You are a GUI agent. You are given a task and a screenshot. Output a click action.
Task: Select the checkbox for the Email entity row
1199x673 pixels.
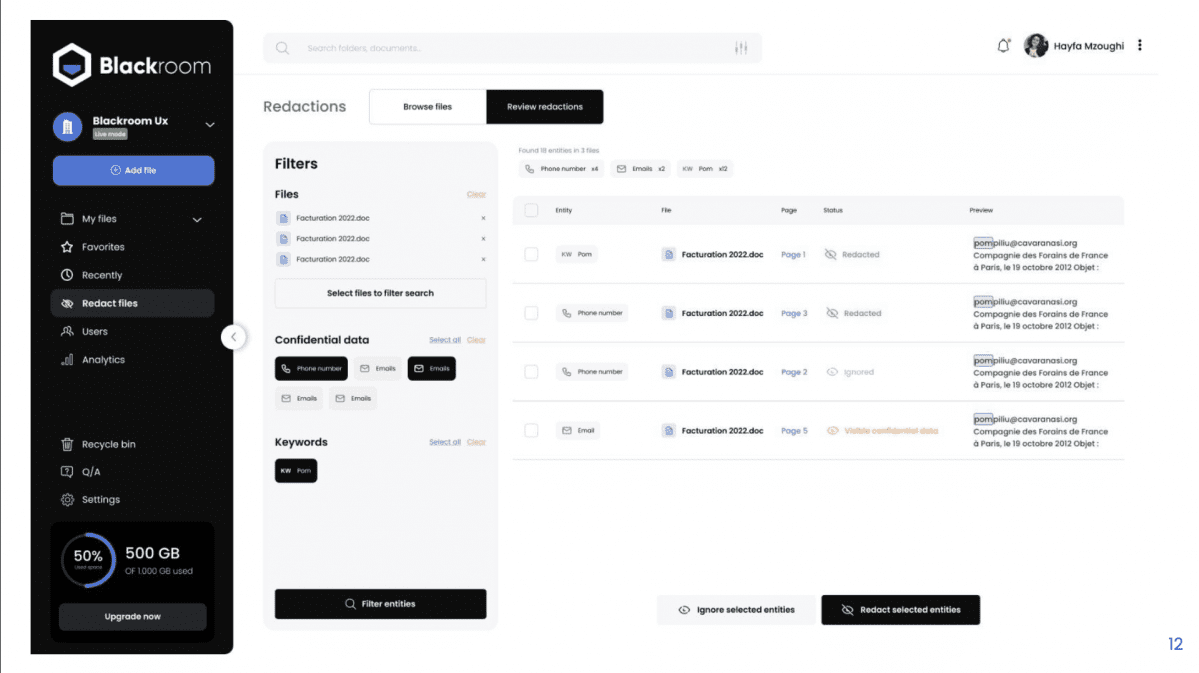(x=531, y=431)
